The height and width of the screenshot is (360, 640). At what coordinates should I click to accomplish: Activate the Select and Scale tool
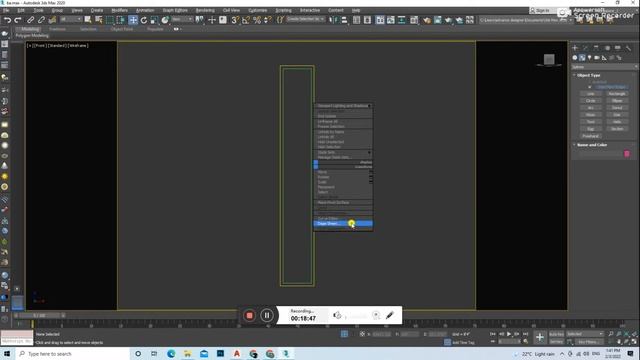[x=154, y=20]
